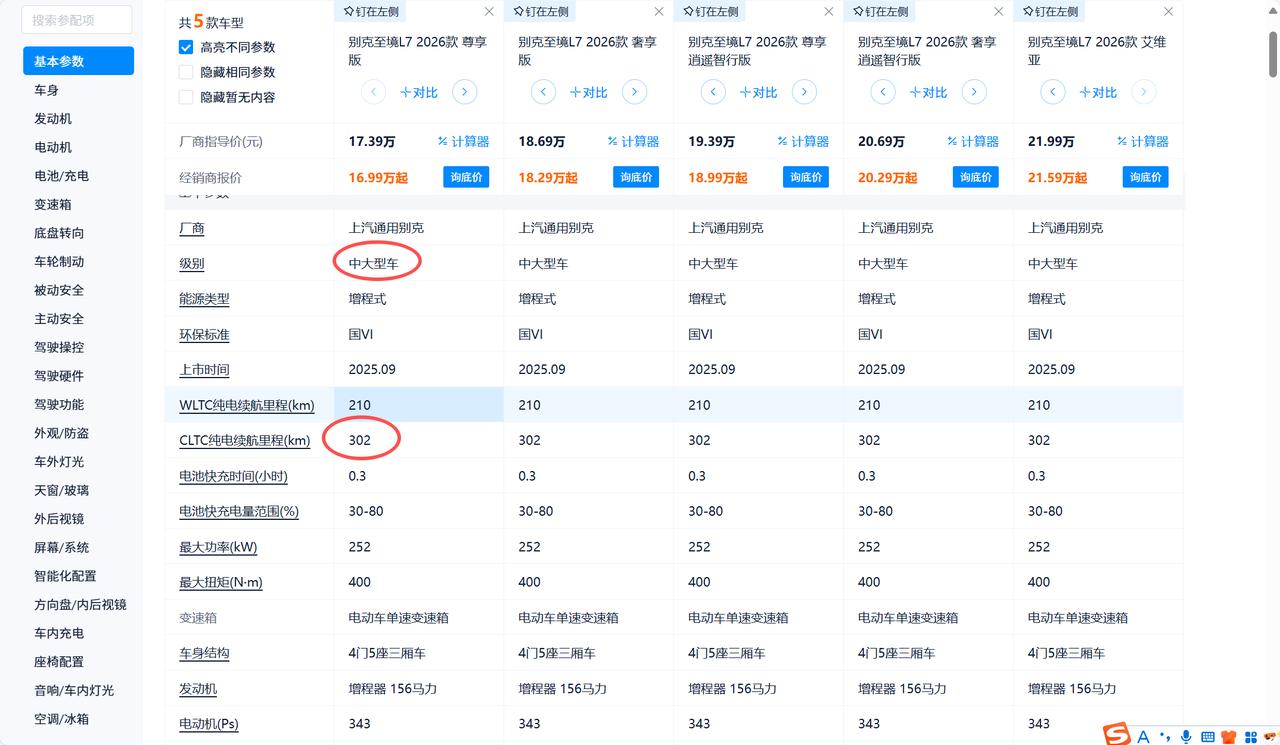Open the WLTC纯电续航里程(km) label link
Screen dimensions: 1280x745
(x=247, y=405)
